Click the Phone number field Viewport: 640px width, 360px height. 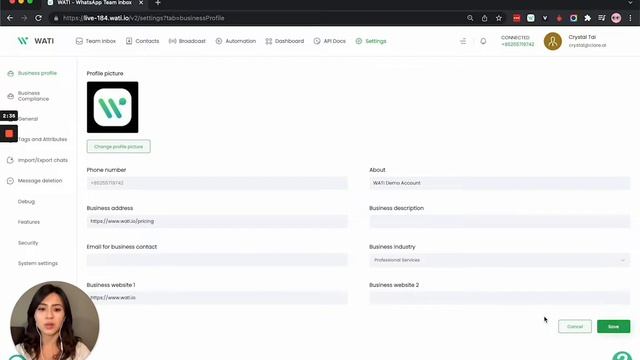(x=217, y=183)
